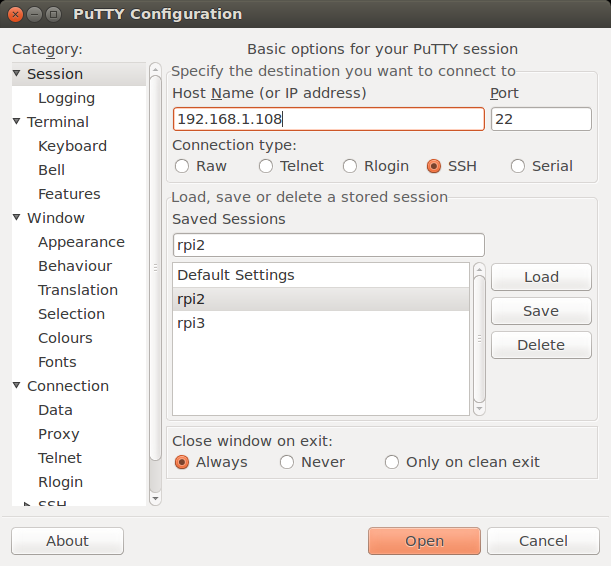Open the Features settings category
611x566 pixels.
[x=69, y=194]
